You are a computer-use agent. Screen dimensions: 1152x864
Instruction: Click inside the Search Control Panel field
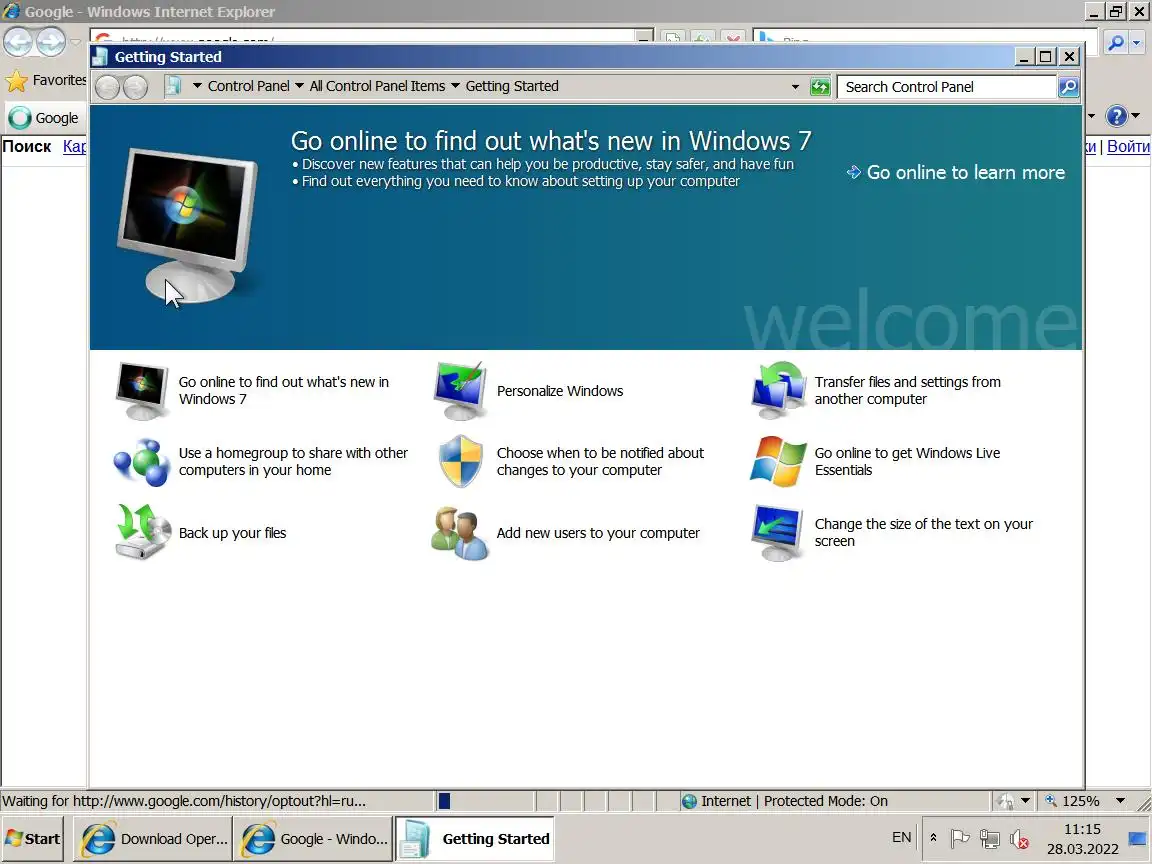946,87
